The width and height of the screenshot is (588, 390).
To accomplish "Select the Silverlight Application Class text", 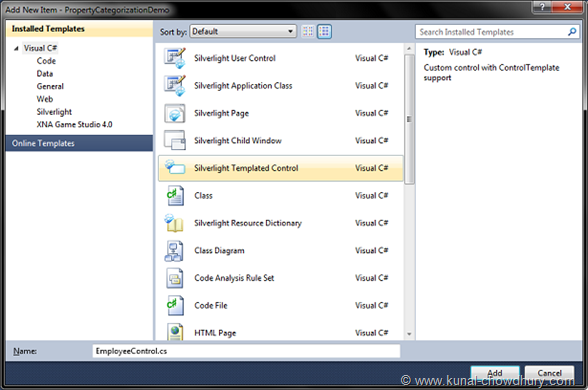I will [x=243, y=86].
